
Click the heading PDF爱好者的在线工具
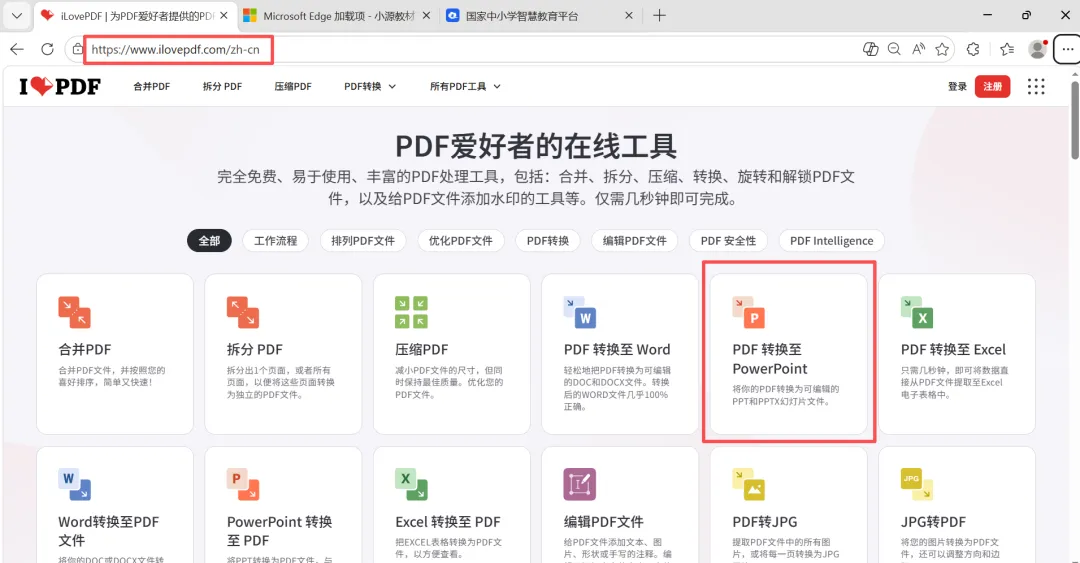[x=536, y=146]
